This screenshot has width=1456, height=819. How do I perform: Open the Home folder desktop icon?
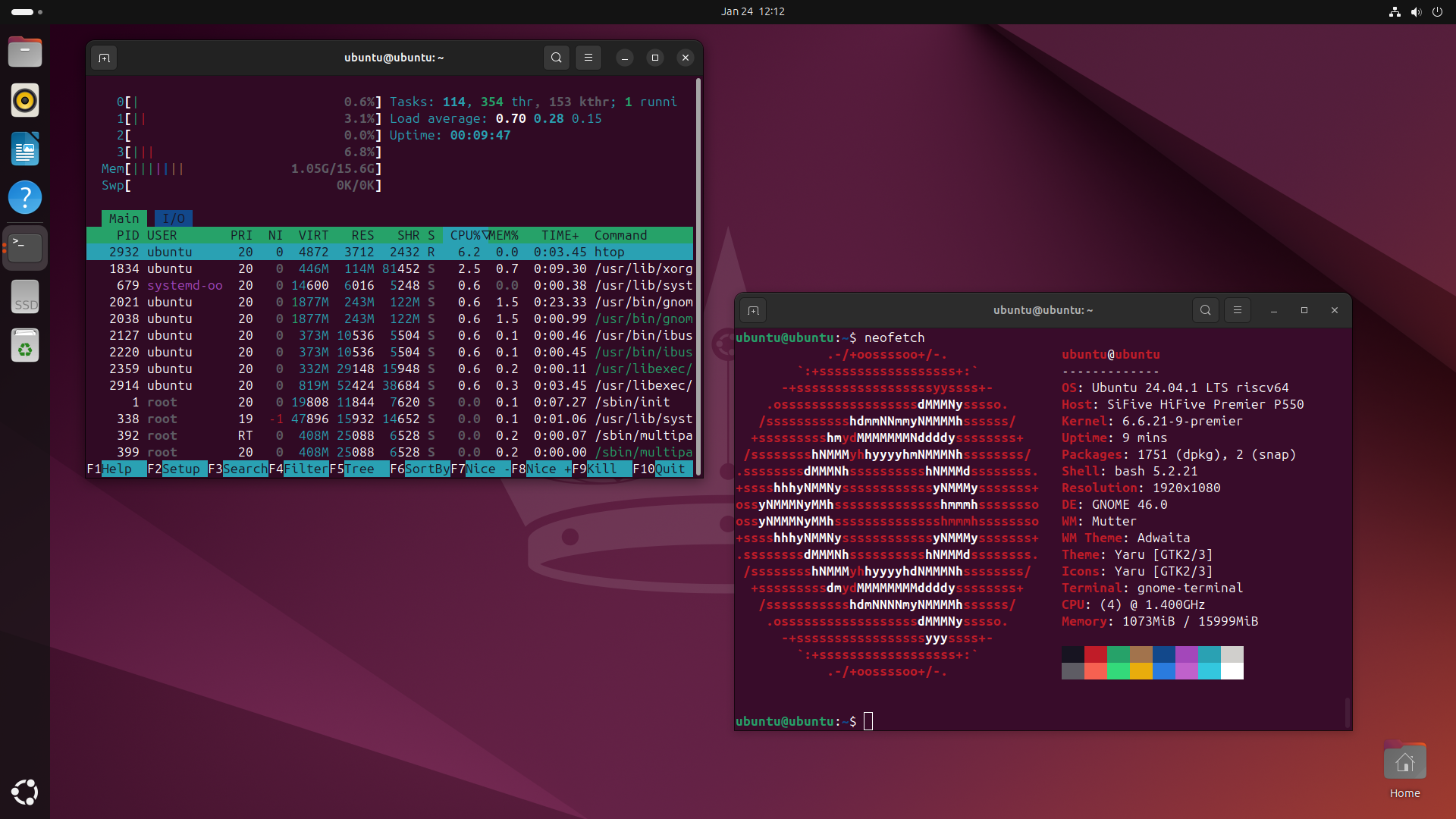coord(1404,770)
